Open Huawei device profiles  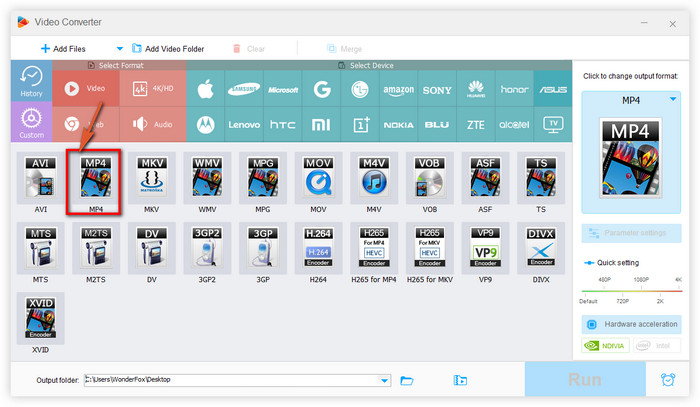point(476,89)
